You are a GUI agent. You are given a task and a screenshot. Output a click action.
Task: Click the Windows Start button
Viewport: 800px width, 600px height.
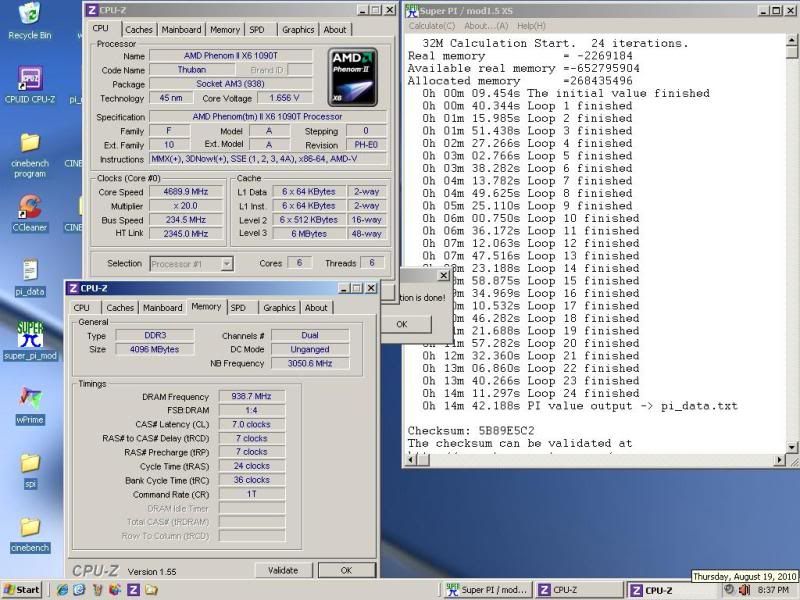tap(21, 590)
